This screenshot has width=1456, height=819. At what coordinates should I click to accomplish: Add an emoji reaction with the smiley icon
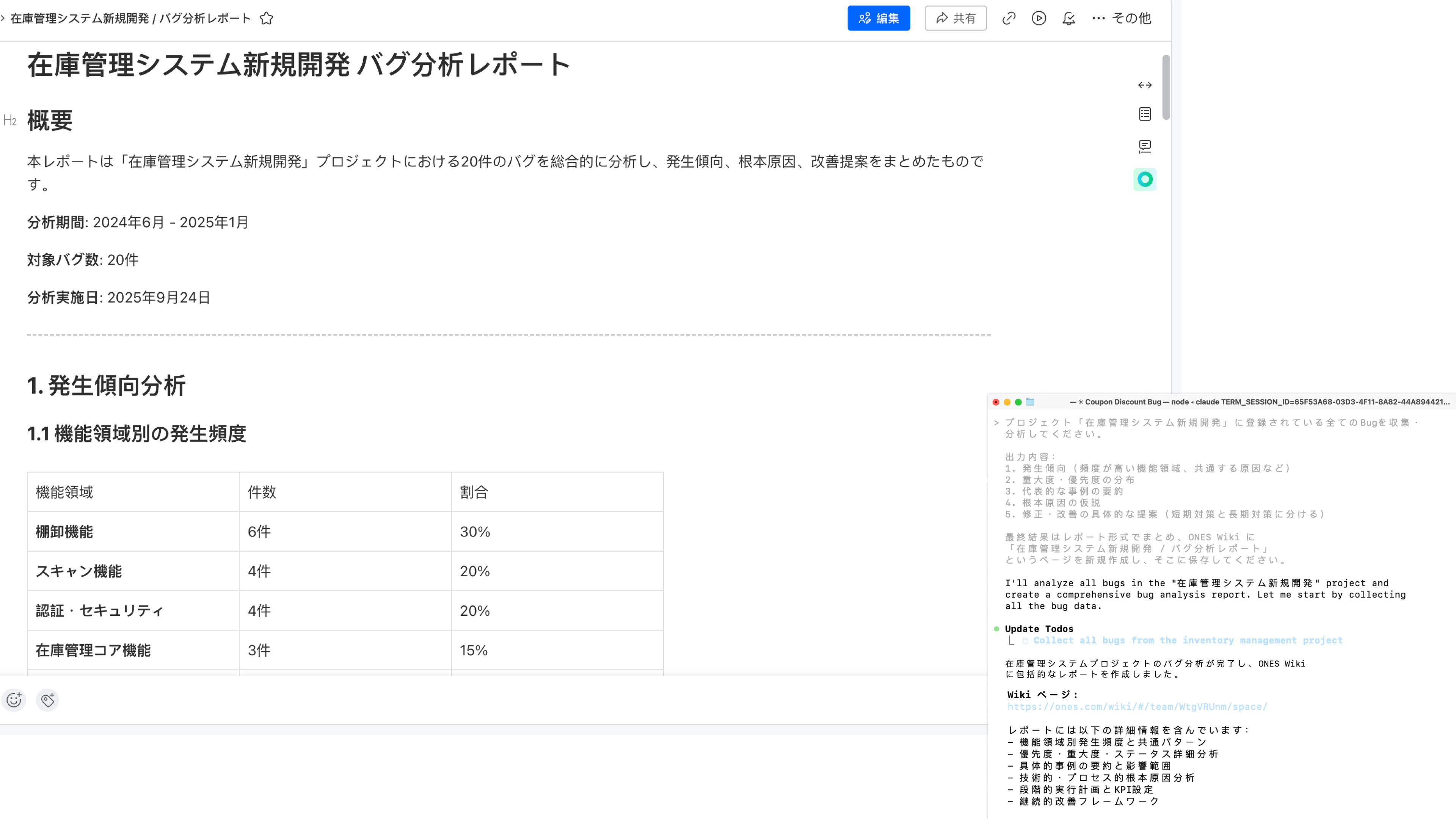14,700
